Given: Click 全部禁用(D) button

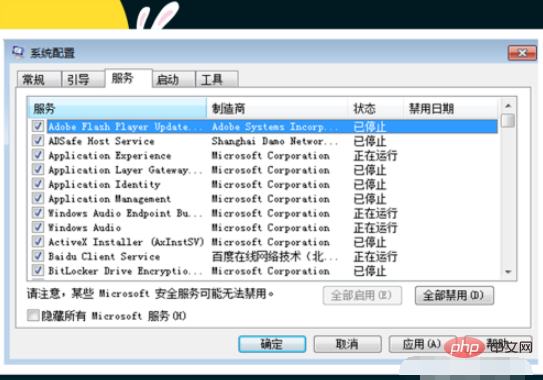Looking at the screenshot, I should click(x=454, y=295).
